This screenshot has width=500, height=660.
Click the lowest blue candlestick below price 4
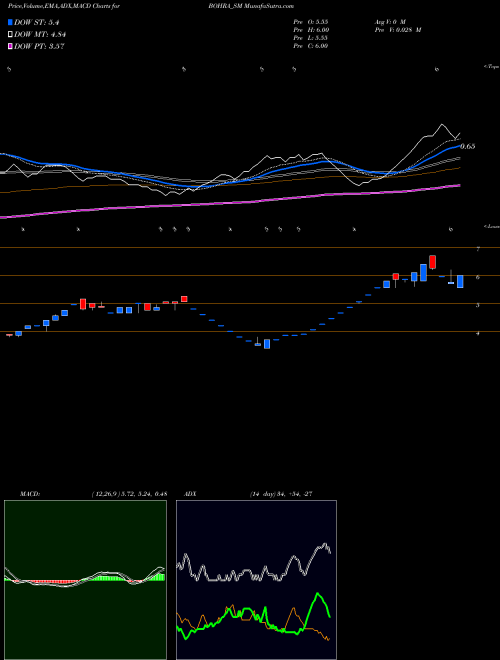pos(267,344)
